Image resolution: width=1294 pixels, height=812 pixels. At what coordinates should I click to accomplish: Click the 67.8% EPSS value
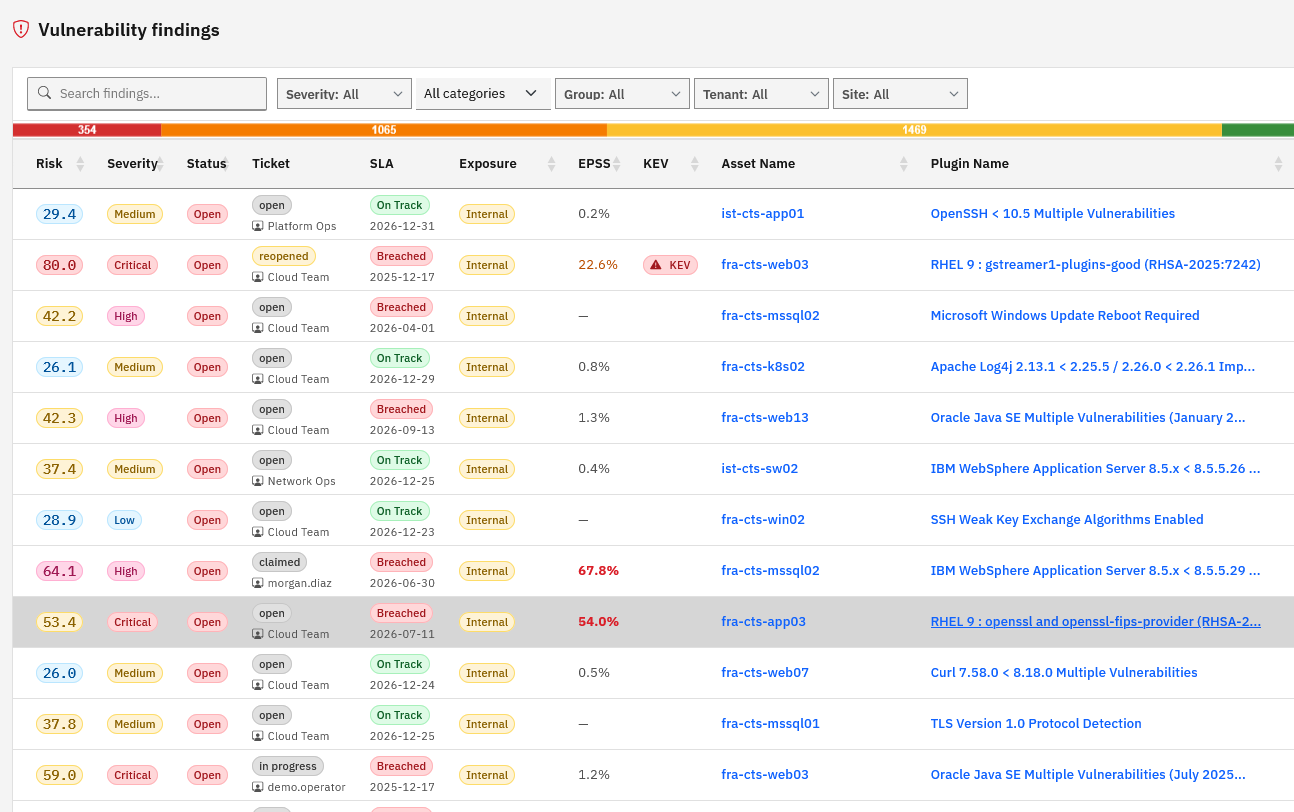[x=598, y=571]
